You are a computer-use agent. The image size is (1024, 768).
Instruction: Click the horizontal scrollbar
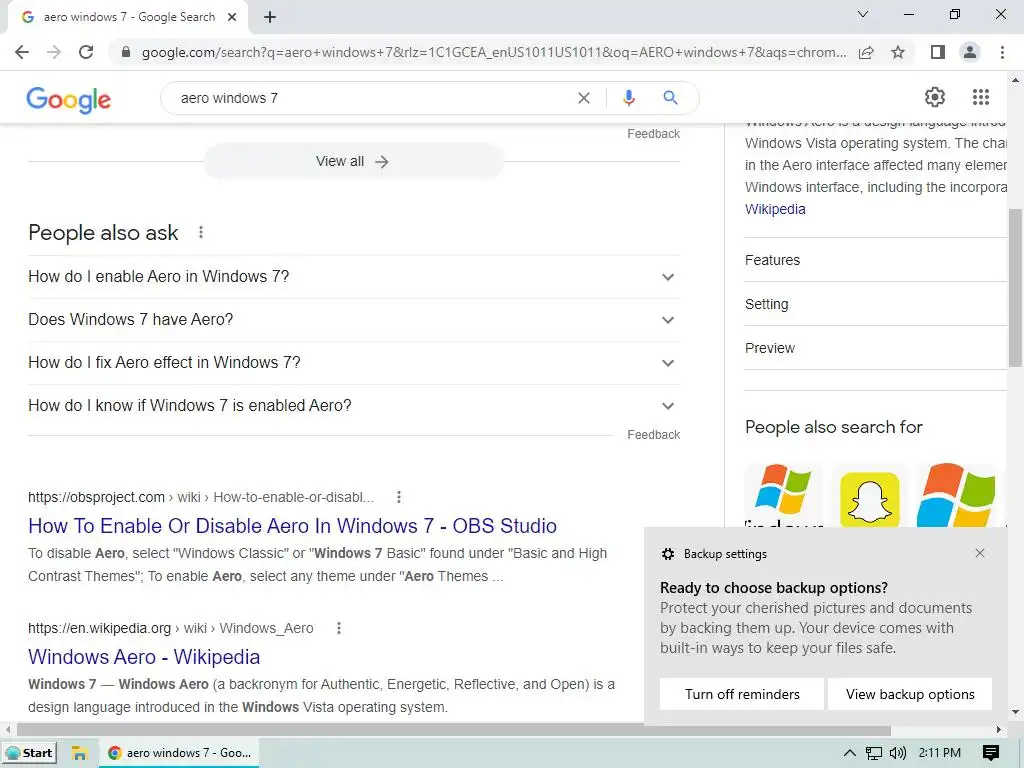tap(454, 729)
